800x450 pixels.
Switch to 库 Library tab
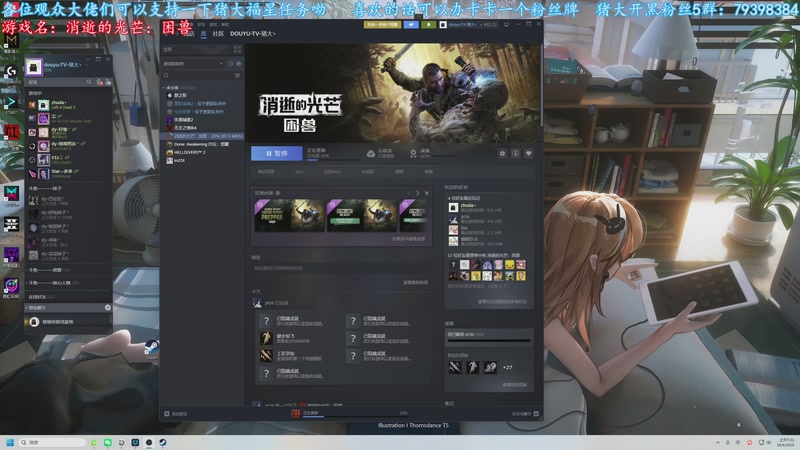(x=203, y=34)
